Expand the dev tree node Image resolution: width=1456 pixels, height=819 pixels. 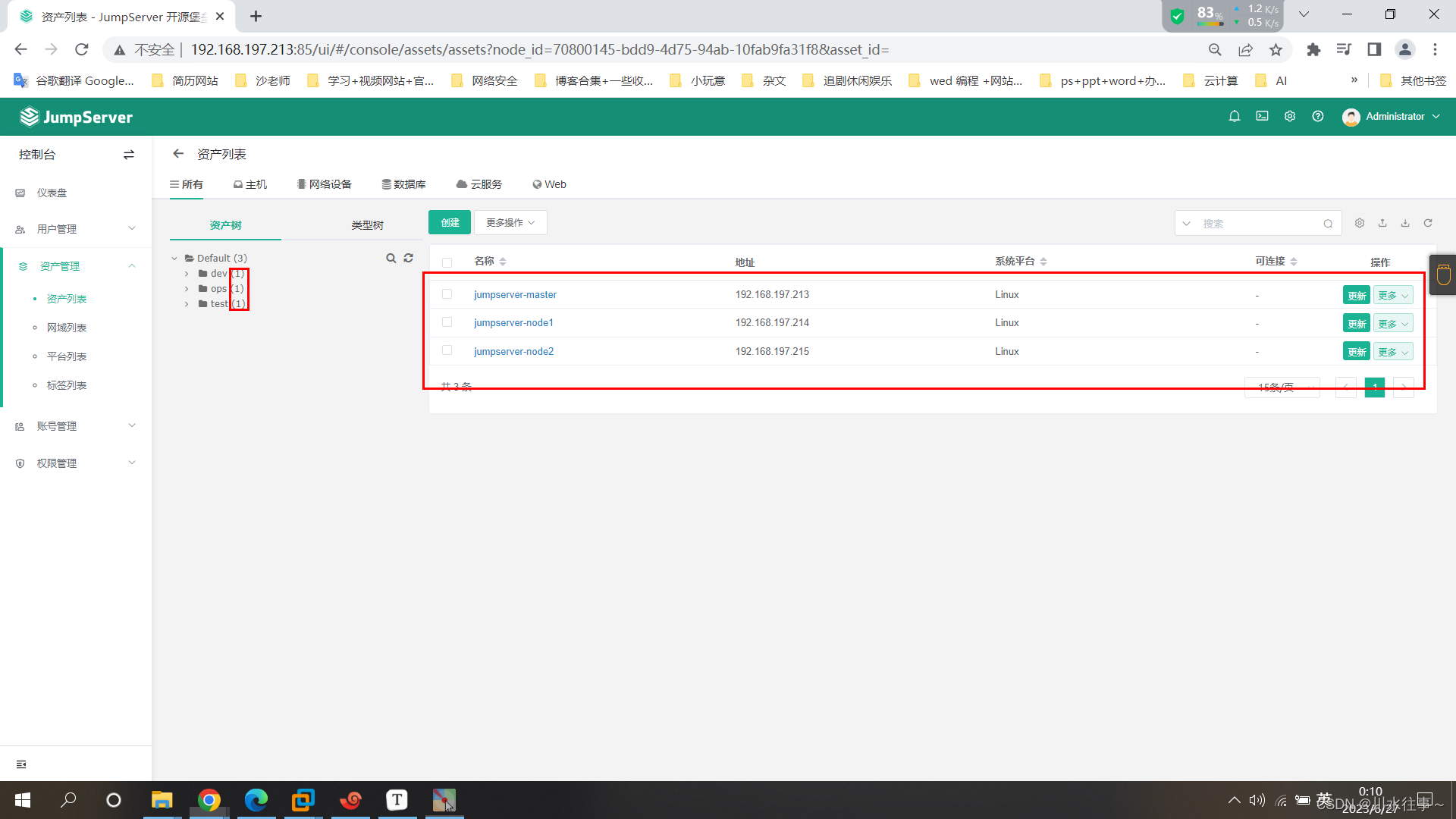187,274
